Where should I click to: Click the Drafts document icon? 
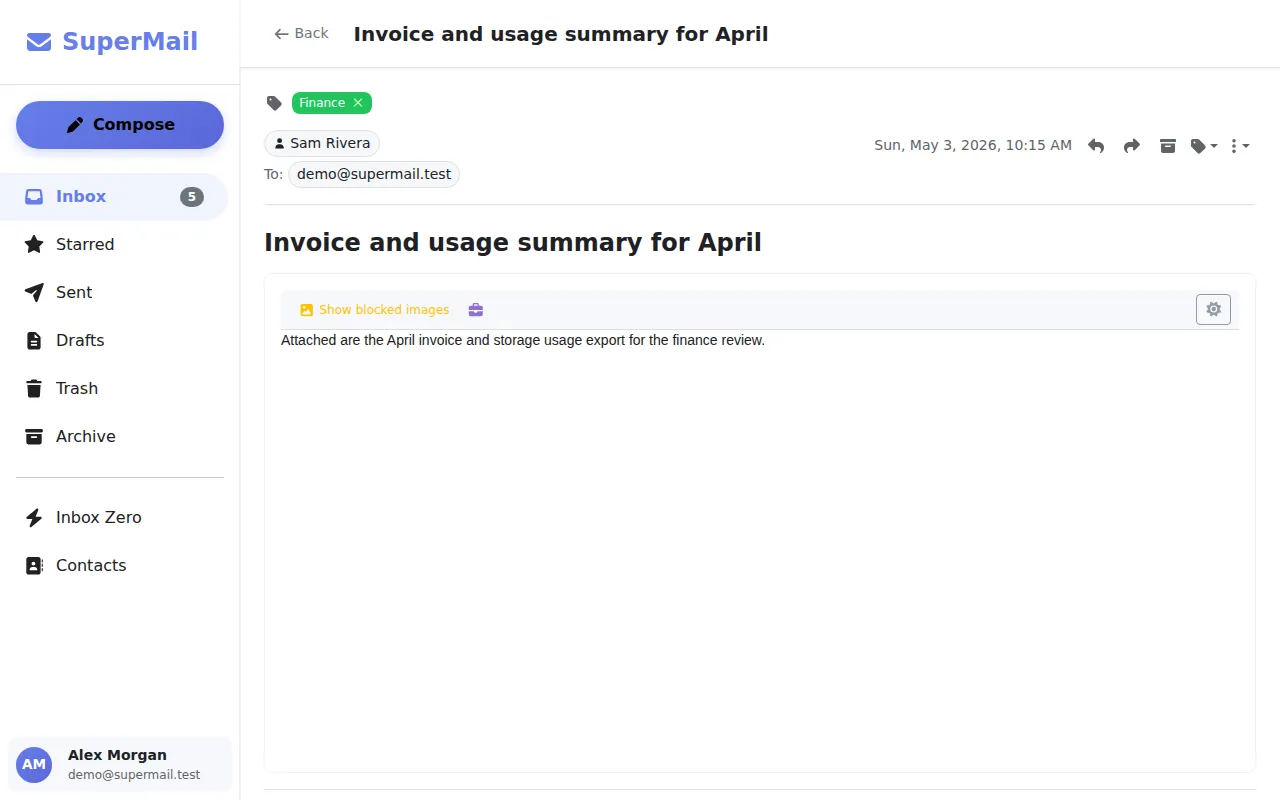click(x=34, y=341)
